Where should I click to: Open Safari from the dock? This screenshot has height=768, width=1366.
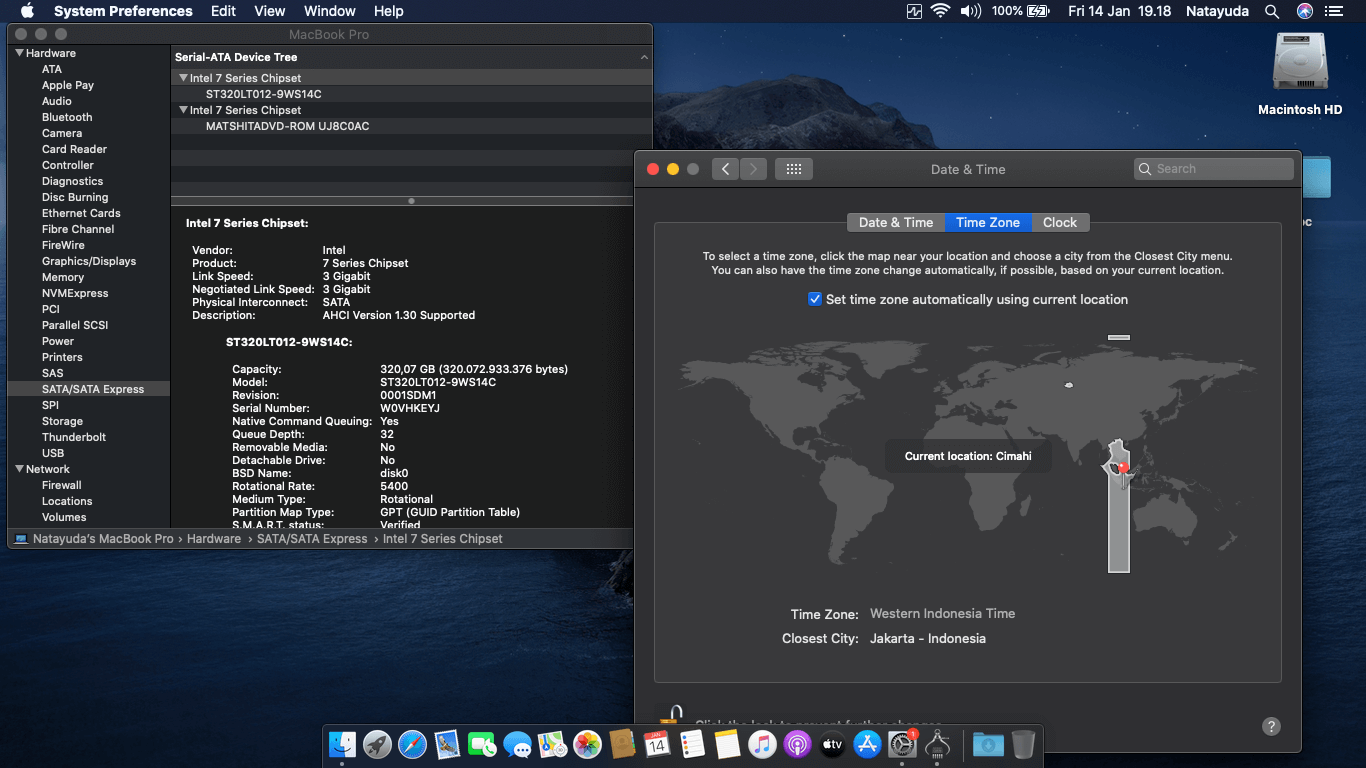tap(412, 744)
